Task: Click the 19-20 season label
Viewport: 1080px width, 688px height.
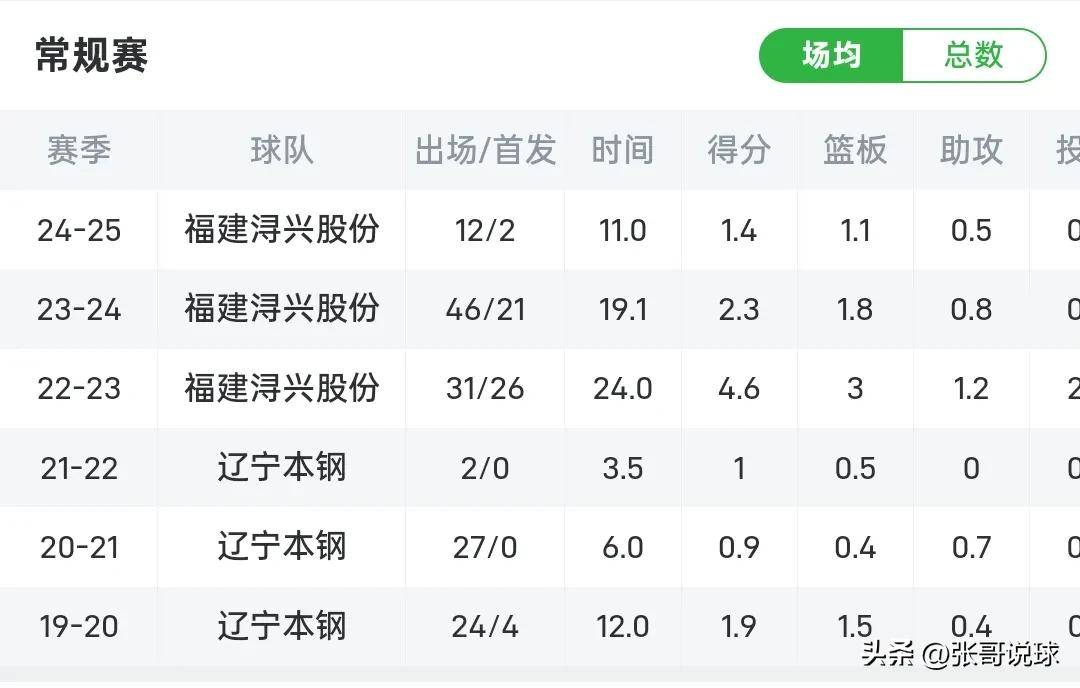Action: [x=78, y=627]
